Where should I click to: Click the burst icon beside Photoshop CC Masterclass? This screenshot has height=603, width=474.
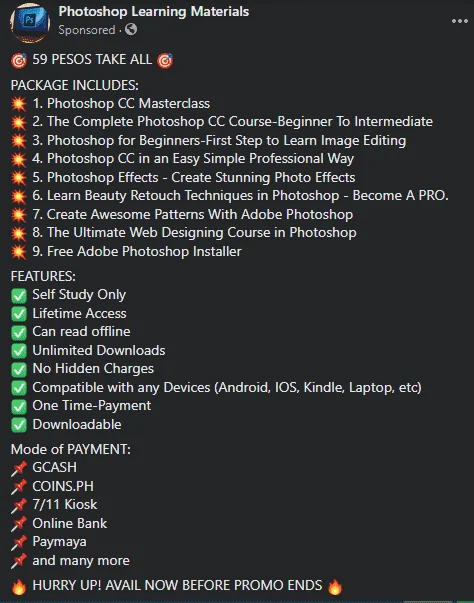pos(19,104)
